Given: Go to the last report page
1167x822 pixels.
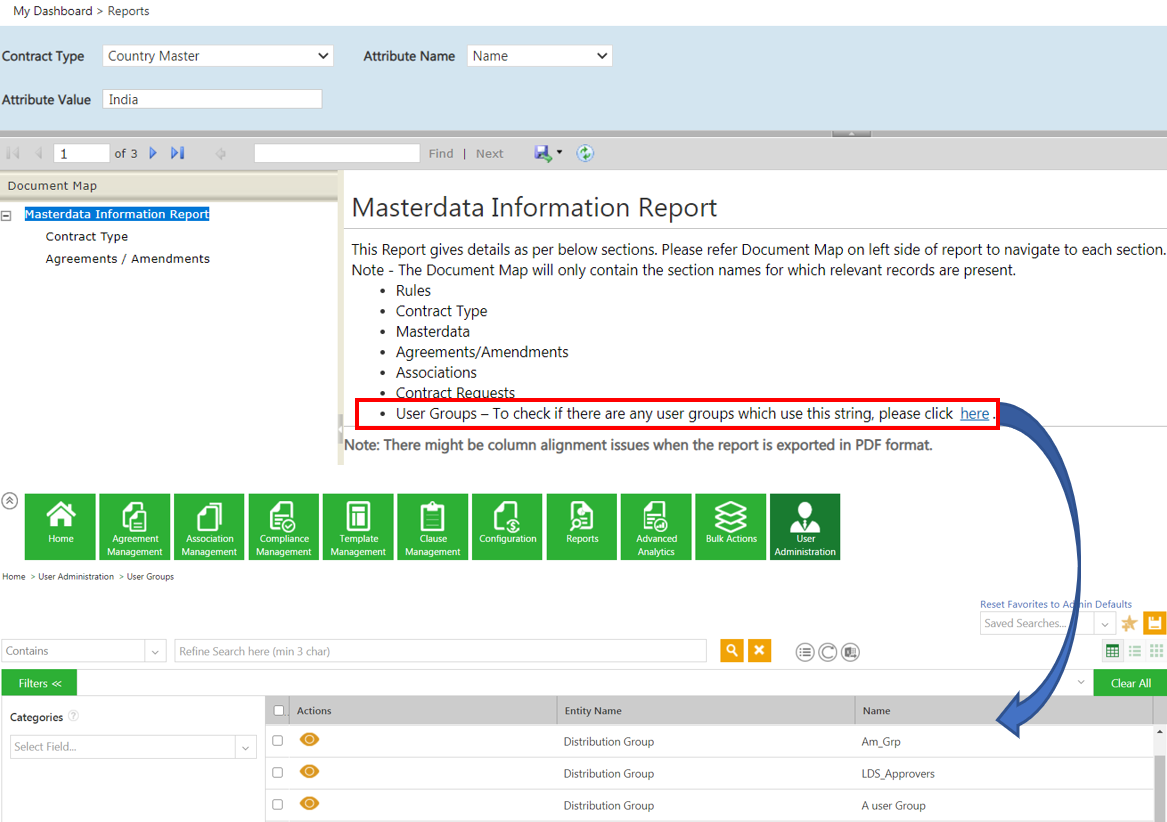Looking at the screenshot, I should point(177,153).
